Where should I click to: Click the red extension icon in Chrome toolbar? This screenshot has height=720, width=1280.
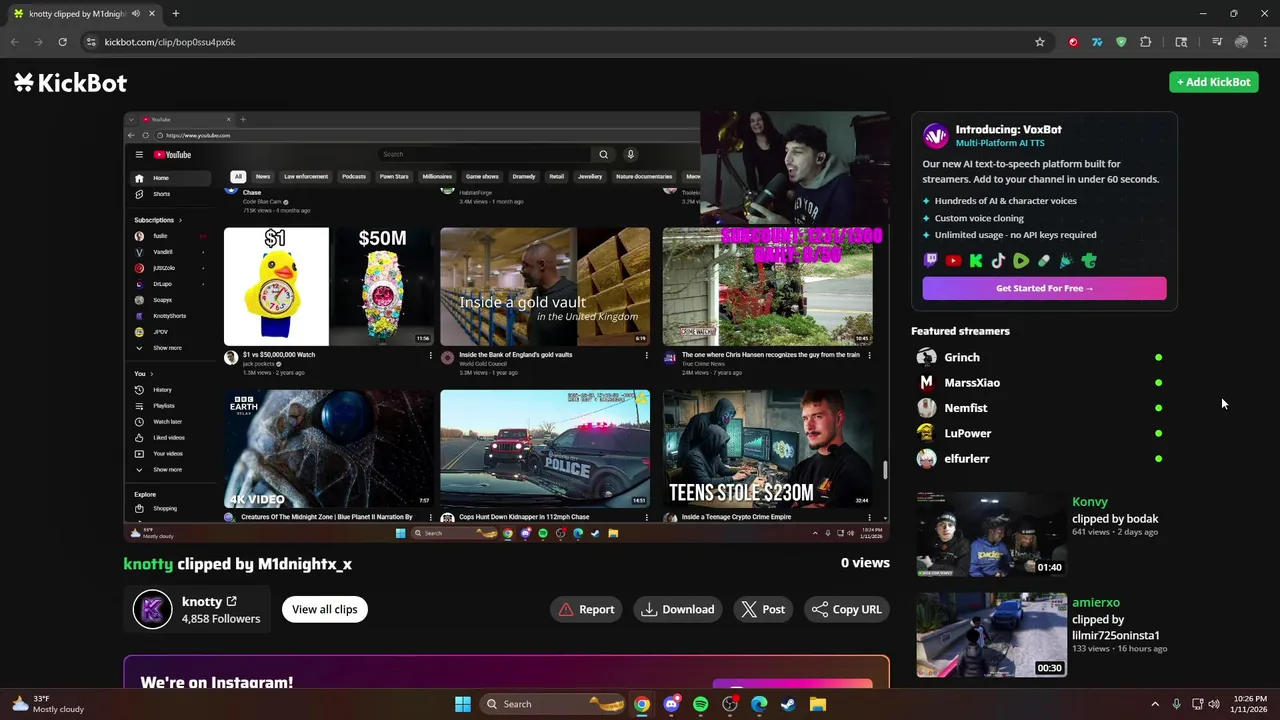(x=1073, y=42)
